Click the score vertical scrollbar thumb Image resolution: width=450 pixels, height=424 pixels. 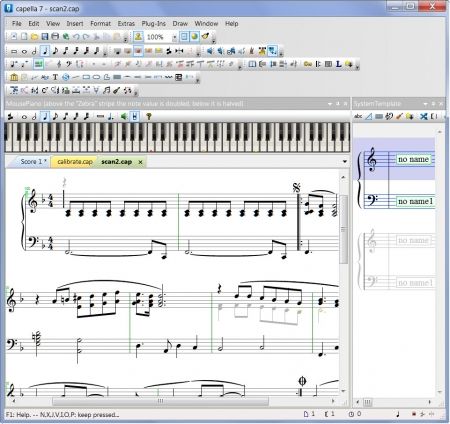point(343,229)
